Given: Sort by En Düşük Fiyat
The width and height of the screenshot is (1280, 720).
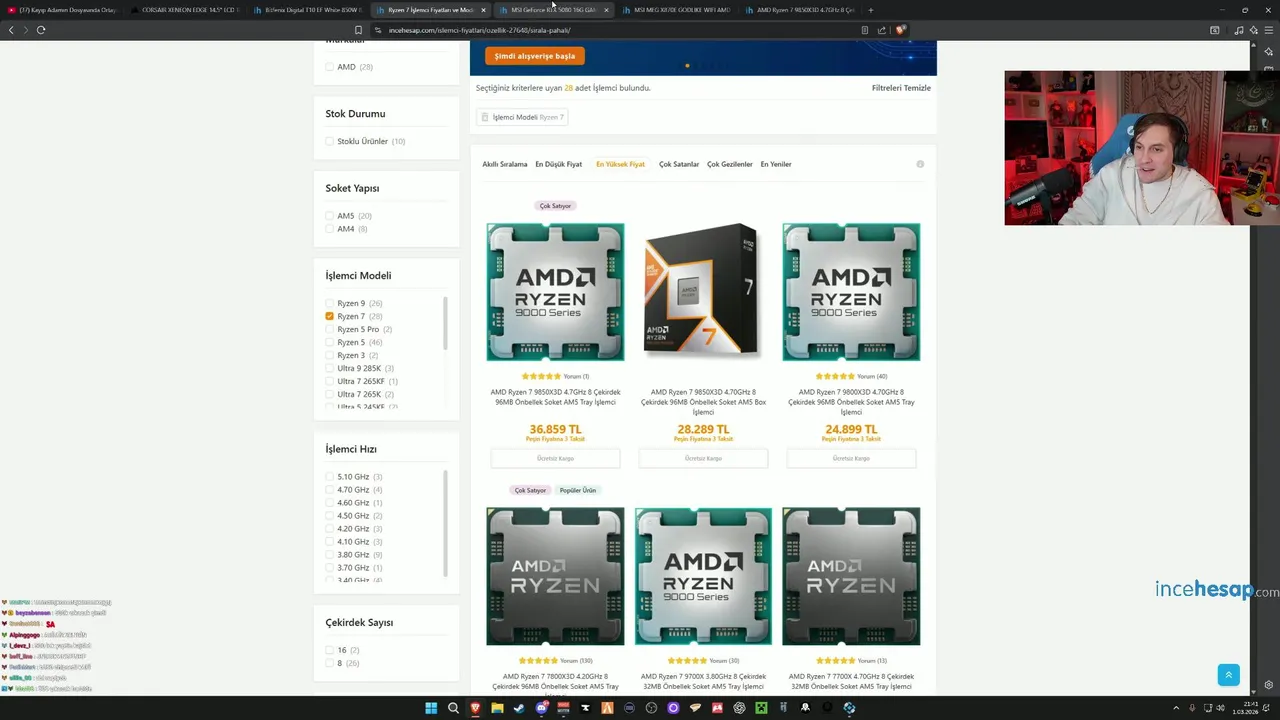Looking at the screenshot, I should [558, 164].
